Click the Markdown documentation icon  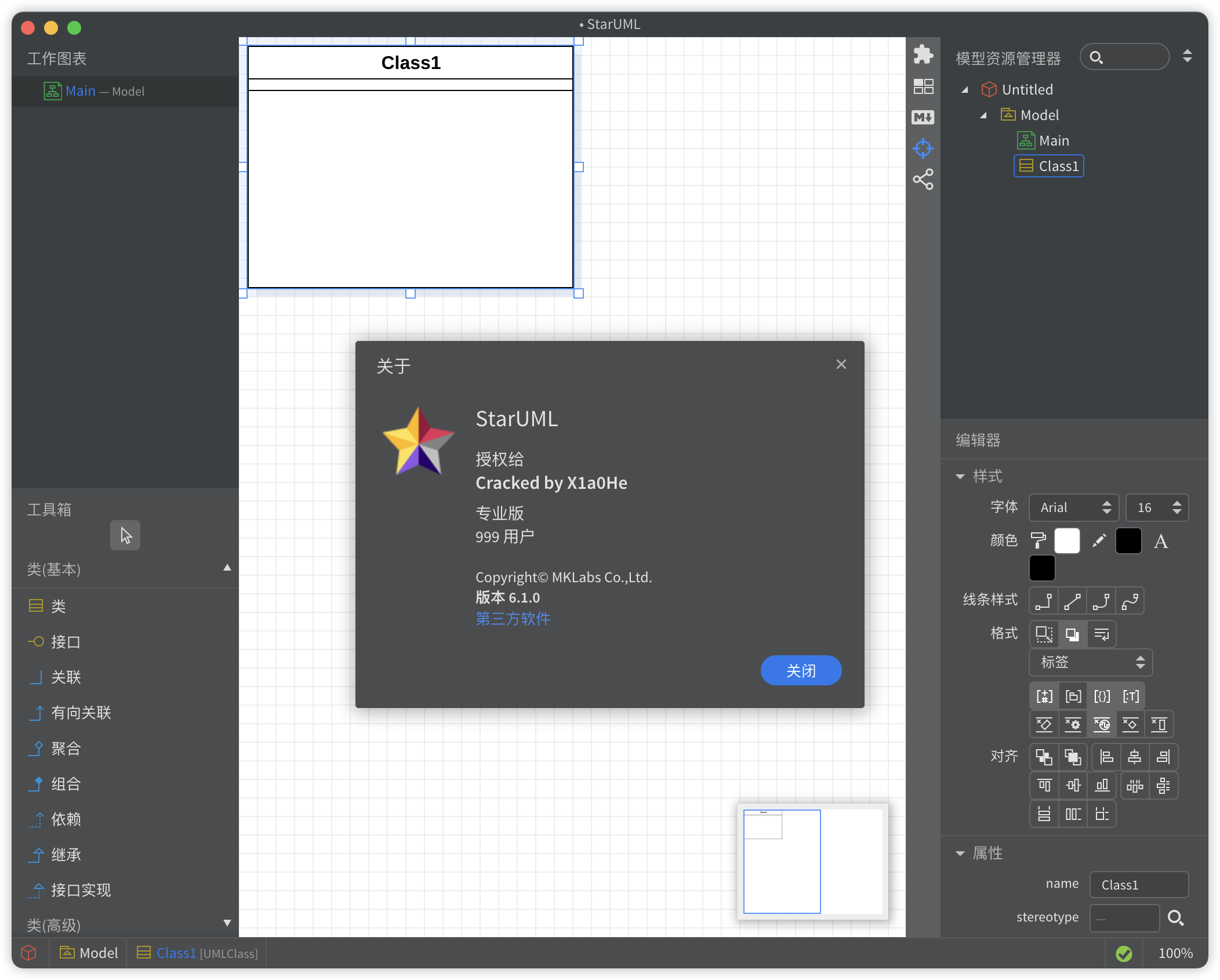[923, 118]
